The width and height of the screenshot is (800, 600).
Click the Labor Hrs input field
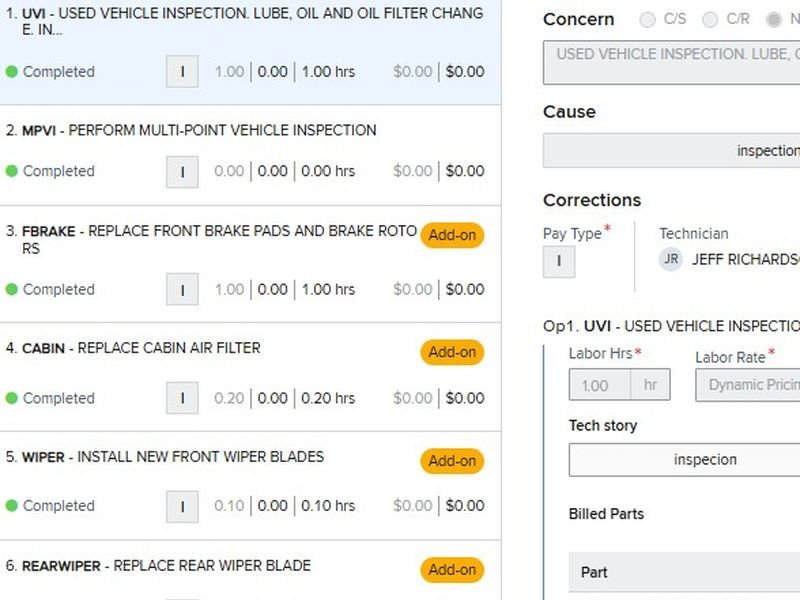click(599, 385)
